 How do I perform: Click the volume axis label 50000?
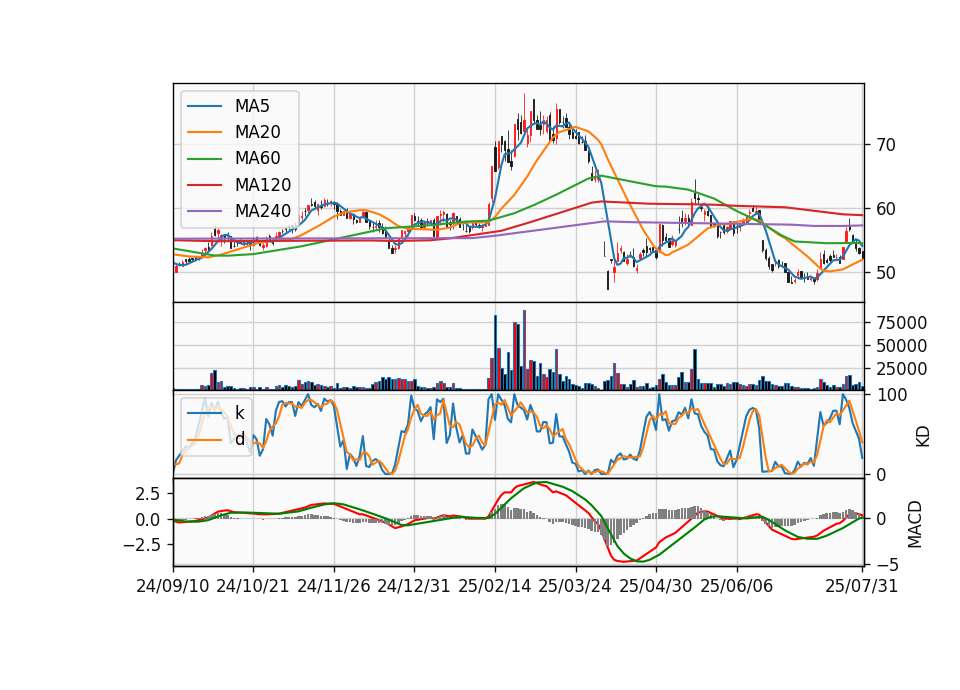coord(902,346)
